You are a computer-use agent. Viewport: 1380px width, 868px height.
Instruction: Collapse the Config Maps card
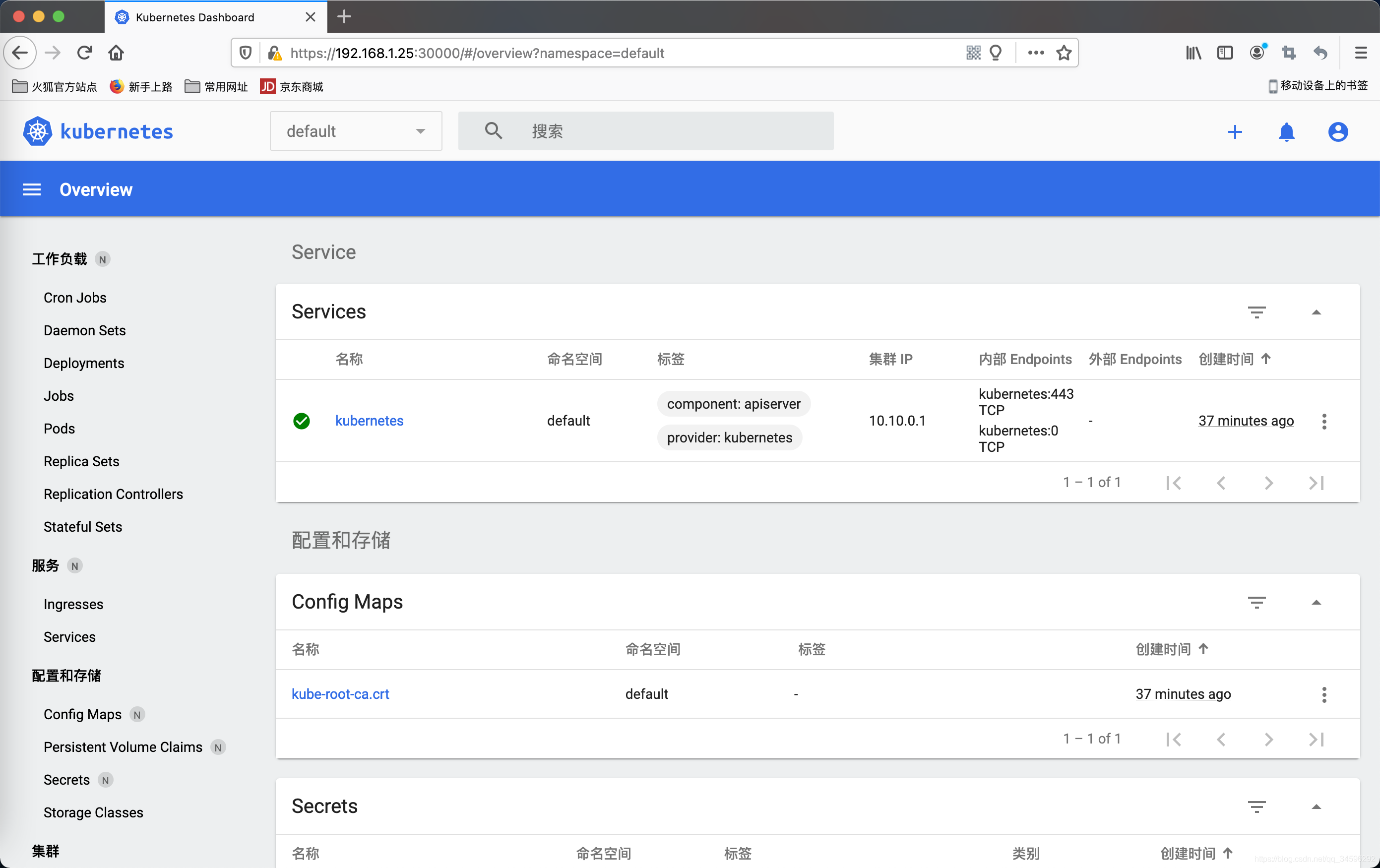click(1317, 602)
